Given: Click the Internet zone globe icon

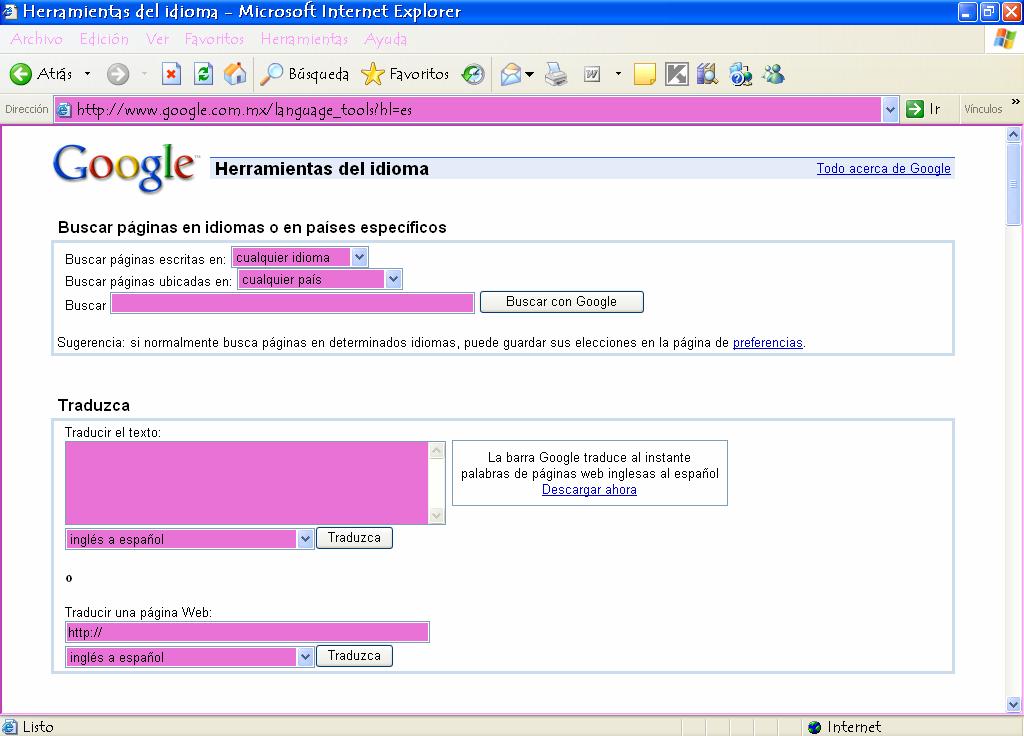Looking at the screenshot, I should (x=814, y=727).
